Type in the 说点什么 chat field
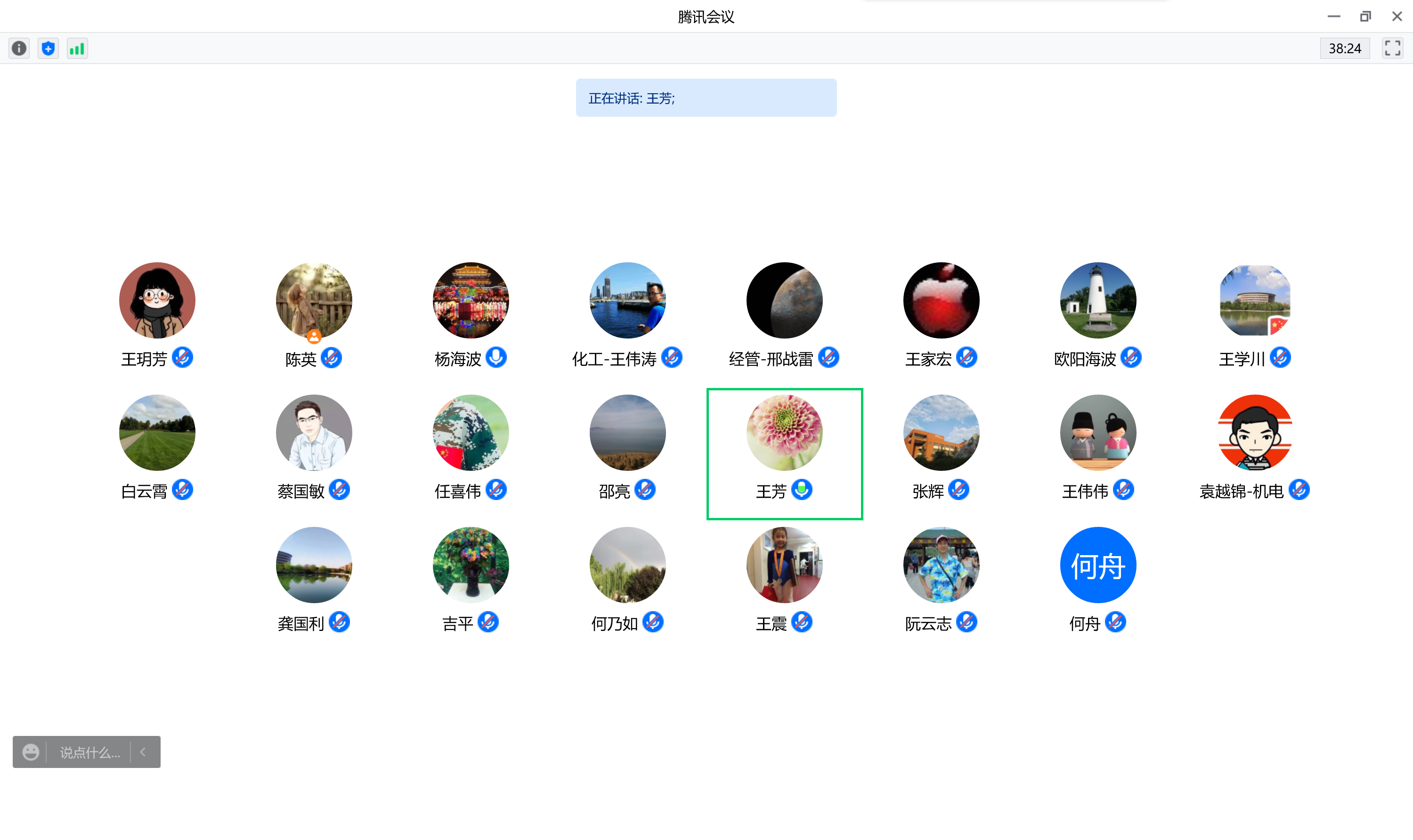 click(x=89, y=752)
